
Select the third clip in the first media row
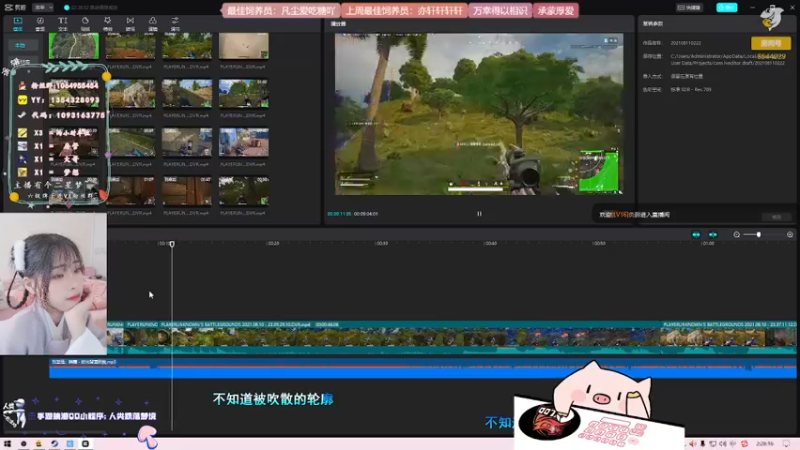pos(187,46)
